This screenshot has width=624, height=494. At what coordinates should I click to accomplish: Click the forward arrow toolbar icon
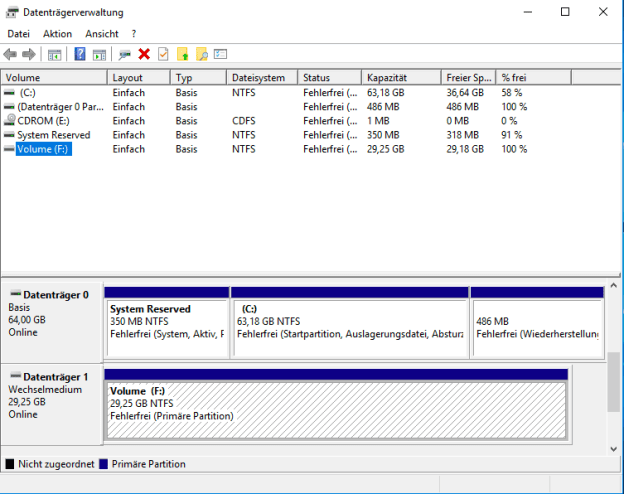coord(29,54)
